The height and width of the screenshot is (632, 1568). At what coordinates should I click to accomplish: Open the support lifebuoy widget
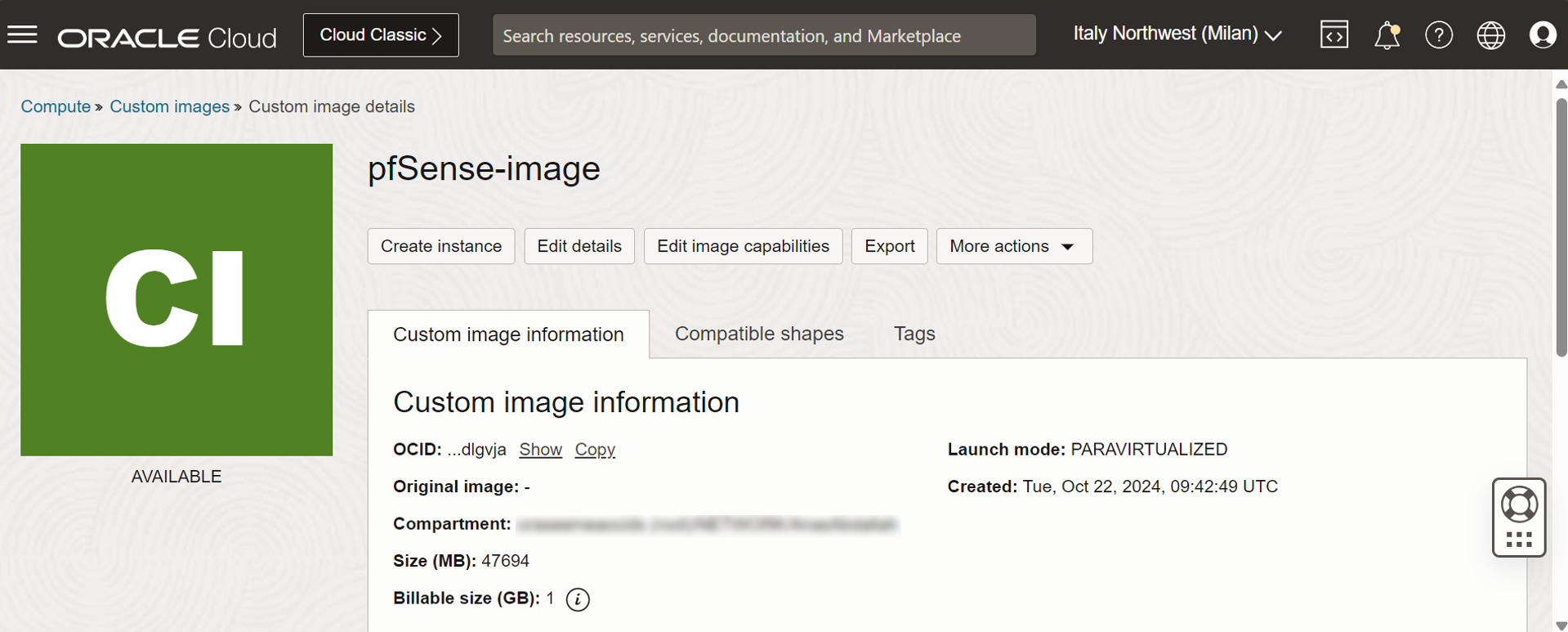point(1519,505)
